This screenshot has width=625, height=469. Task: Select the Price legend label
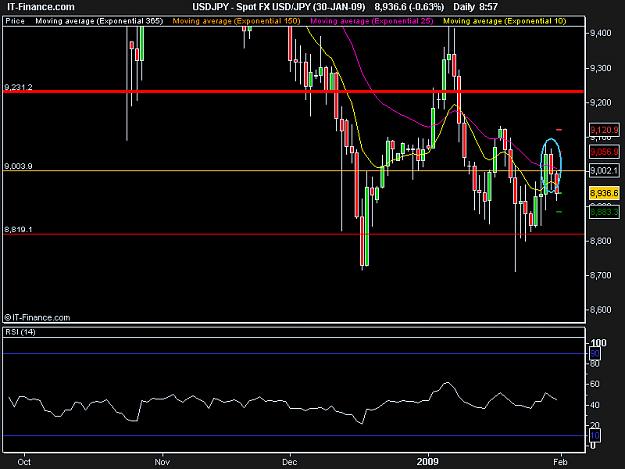tap(15, 21)
